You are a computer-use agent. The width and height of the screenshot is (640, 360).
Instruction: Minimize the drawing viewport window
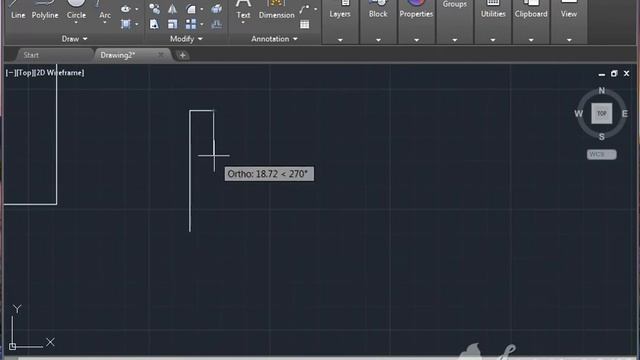tap(602, 74)
